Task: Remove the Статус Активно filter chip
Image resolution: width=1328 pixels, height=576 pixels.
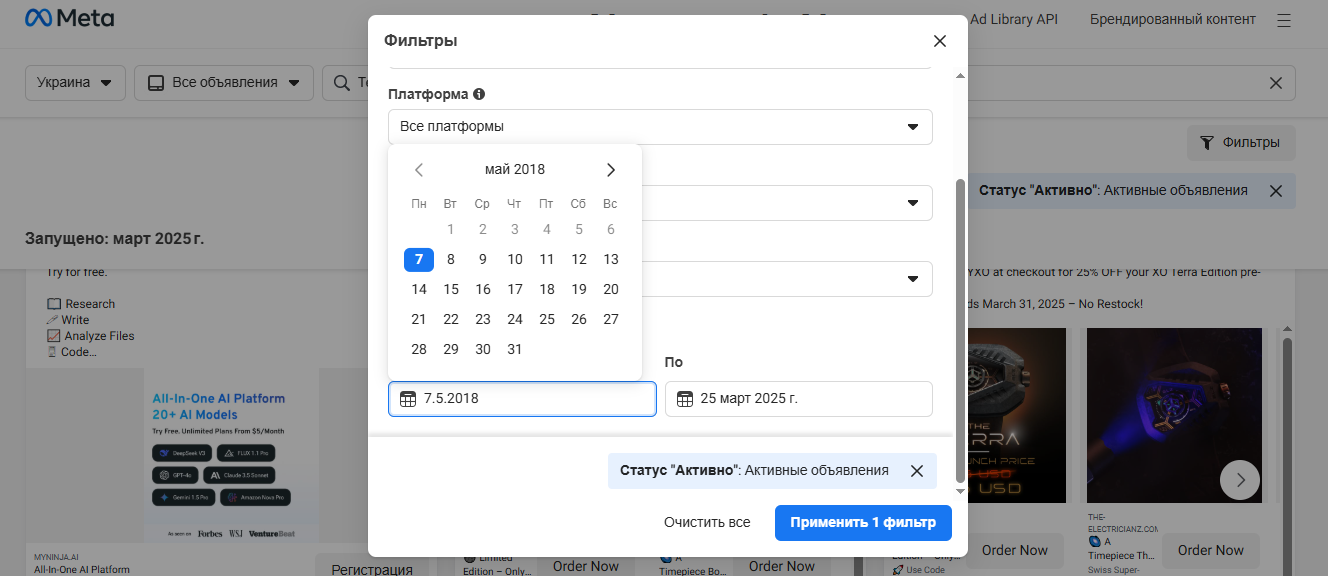Action: [x=917, y=470]
